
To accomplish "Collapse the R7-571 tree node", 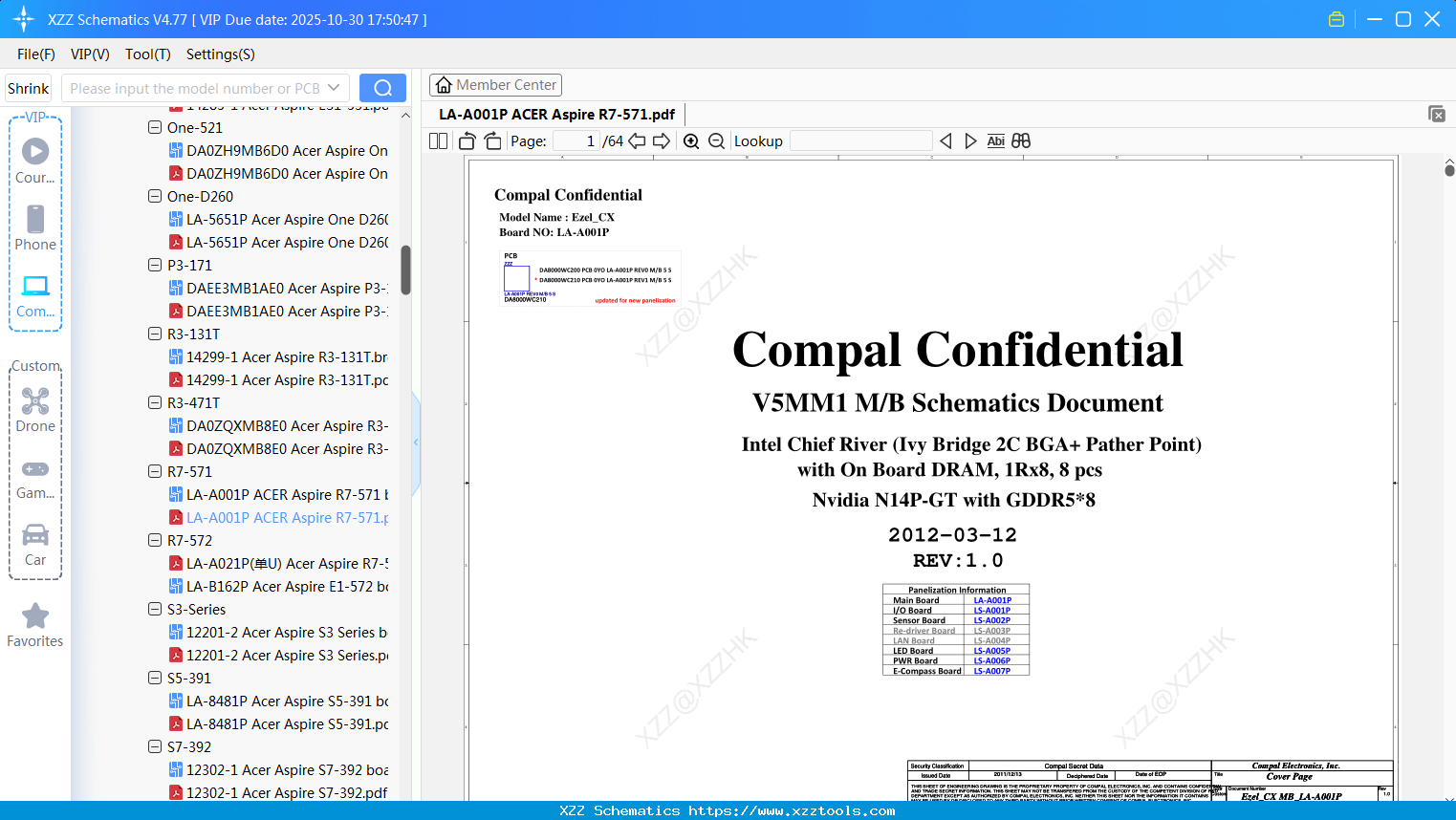I will [x=155, y=471].
